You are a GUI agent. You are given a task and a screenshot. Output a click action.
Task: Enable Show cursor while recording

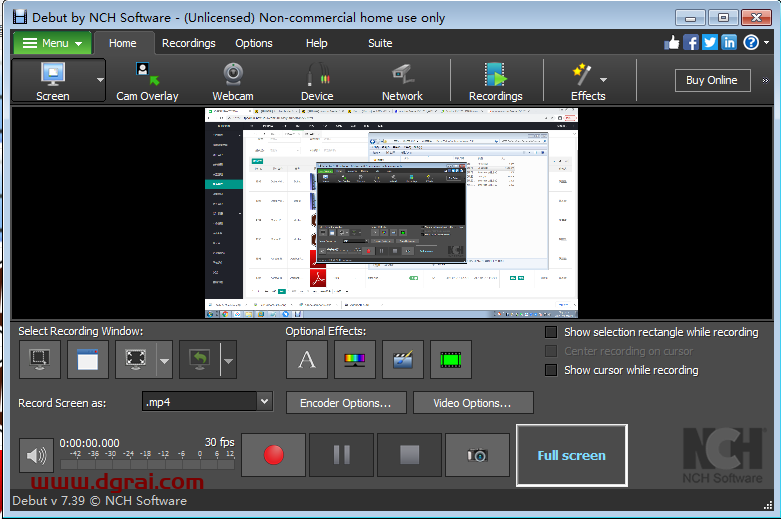(551, 370)
